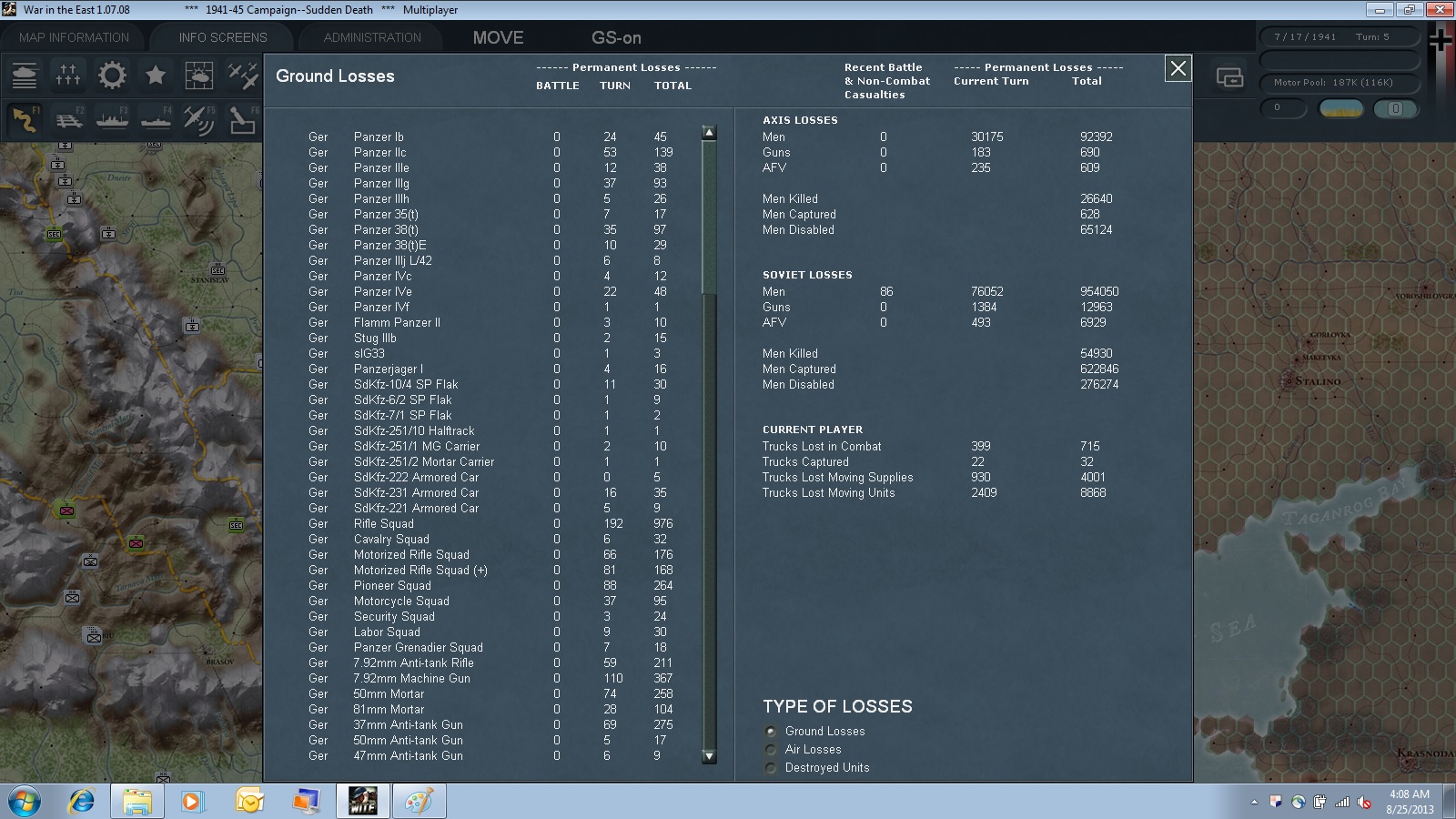Open the losses screen crosses icon
The width and height of the screenshot is (1456, 819).
tap(68, 75)
